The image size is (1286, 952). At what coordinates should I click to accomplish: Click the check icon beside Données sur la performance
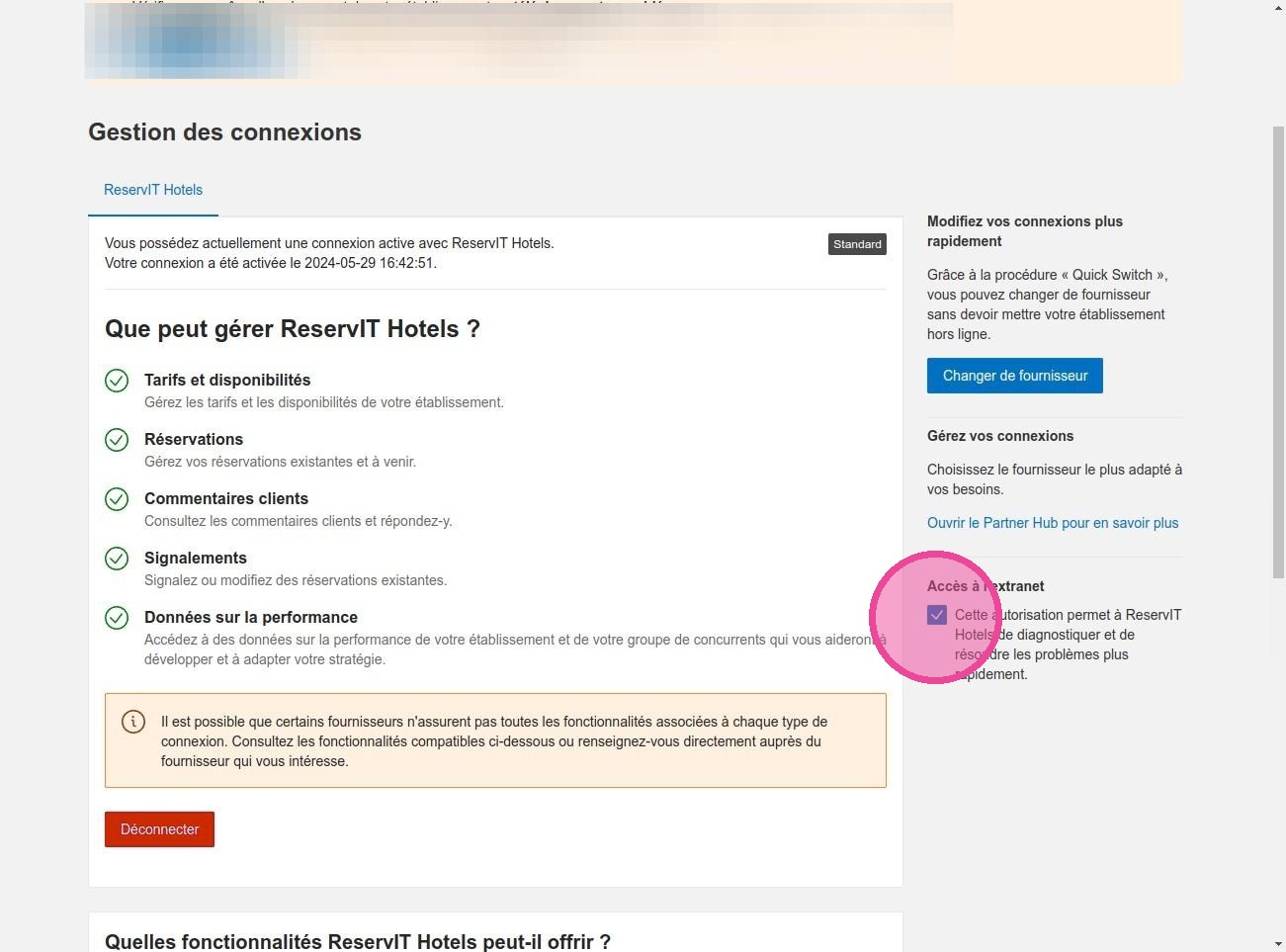pos(117,618)
